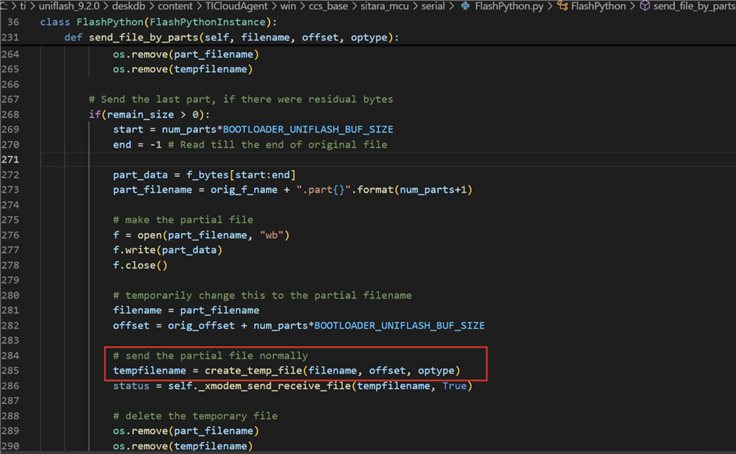
Task: Click 'offset = orig_offset' on line 282
Action: coord(174,325)
